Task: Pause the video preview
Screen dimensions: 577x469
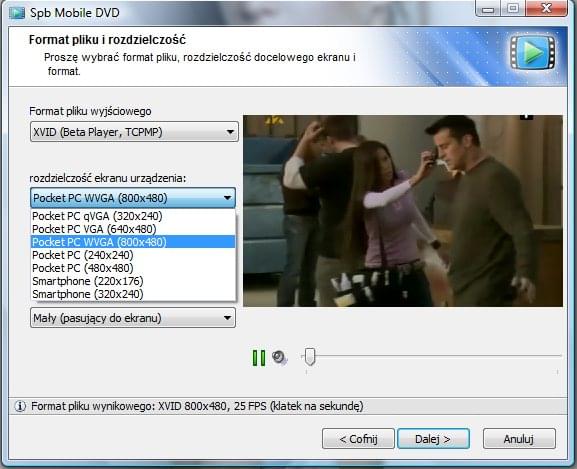Action: (x=259, y=358)
